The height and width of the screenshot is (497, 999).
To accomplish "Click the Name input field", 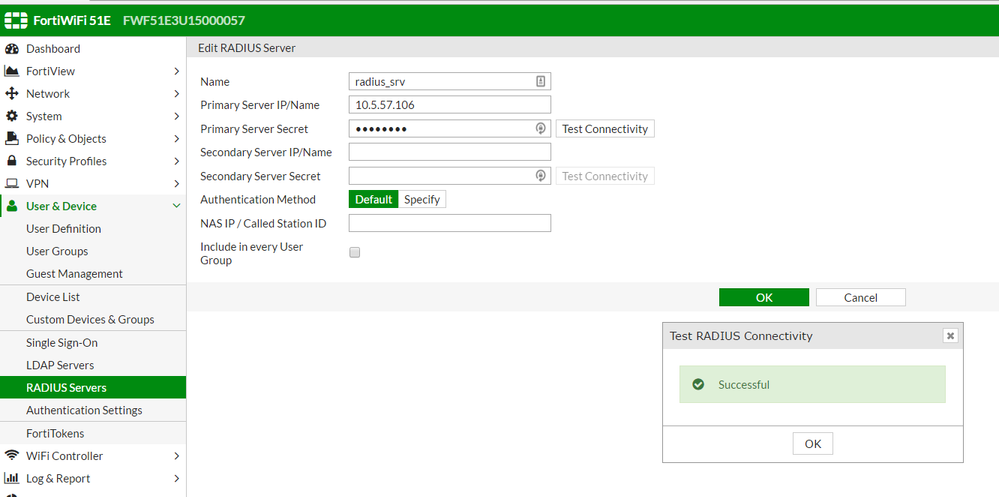I will (x=450, y=81).
